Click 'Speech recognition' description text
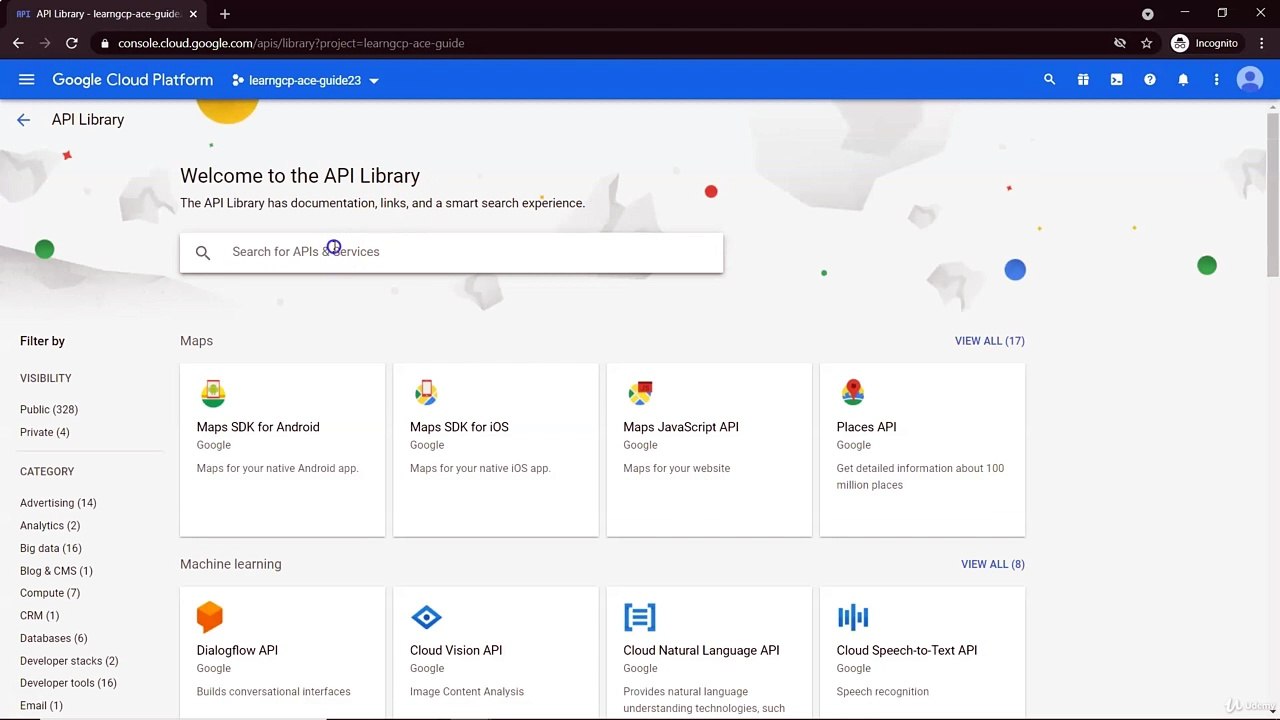Screen dimensions: 1280x720 coord(883,691)
